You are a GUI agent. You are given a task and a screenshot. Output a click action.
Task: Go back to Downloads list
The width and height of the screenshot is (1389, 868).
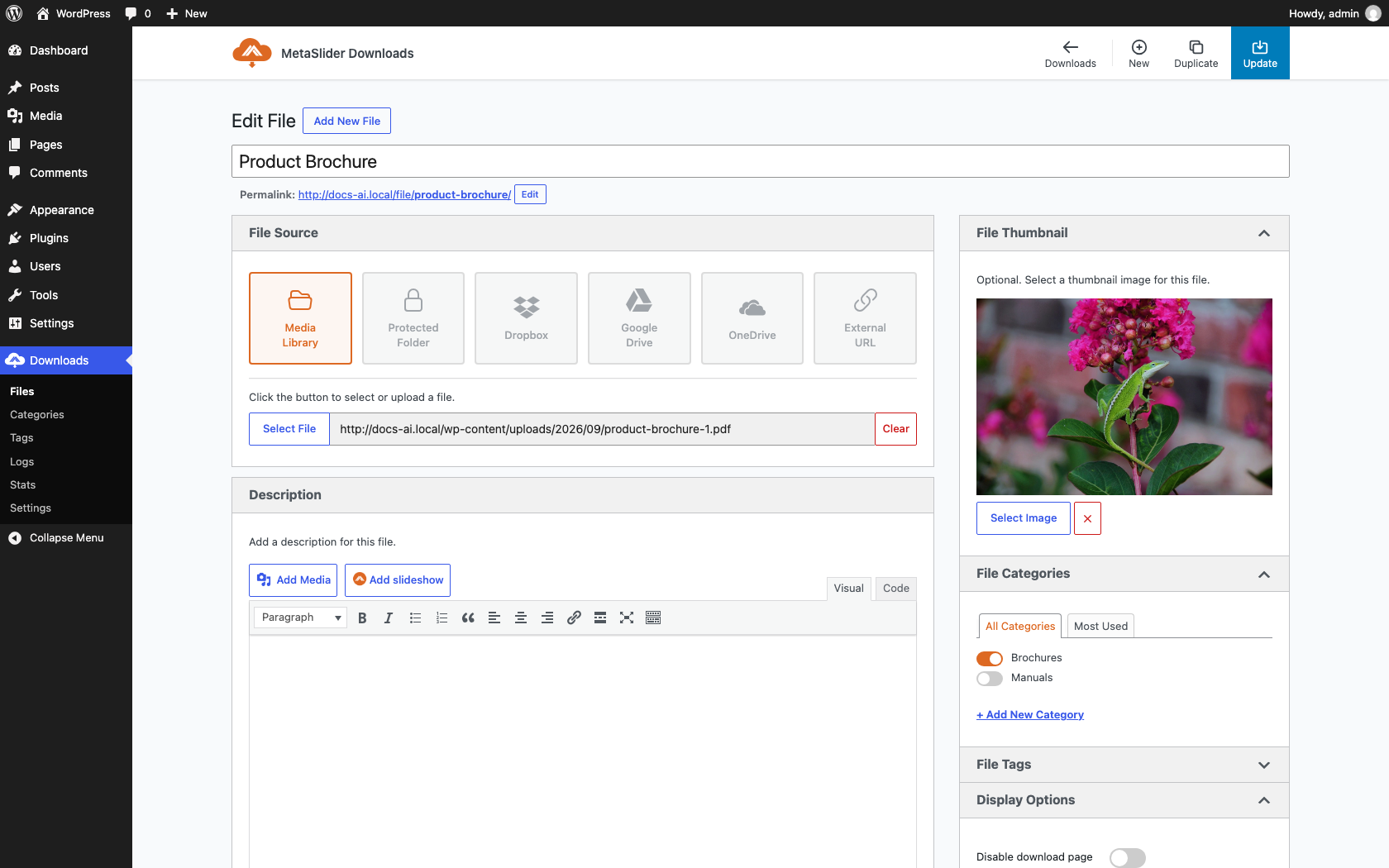[1070, 54]
